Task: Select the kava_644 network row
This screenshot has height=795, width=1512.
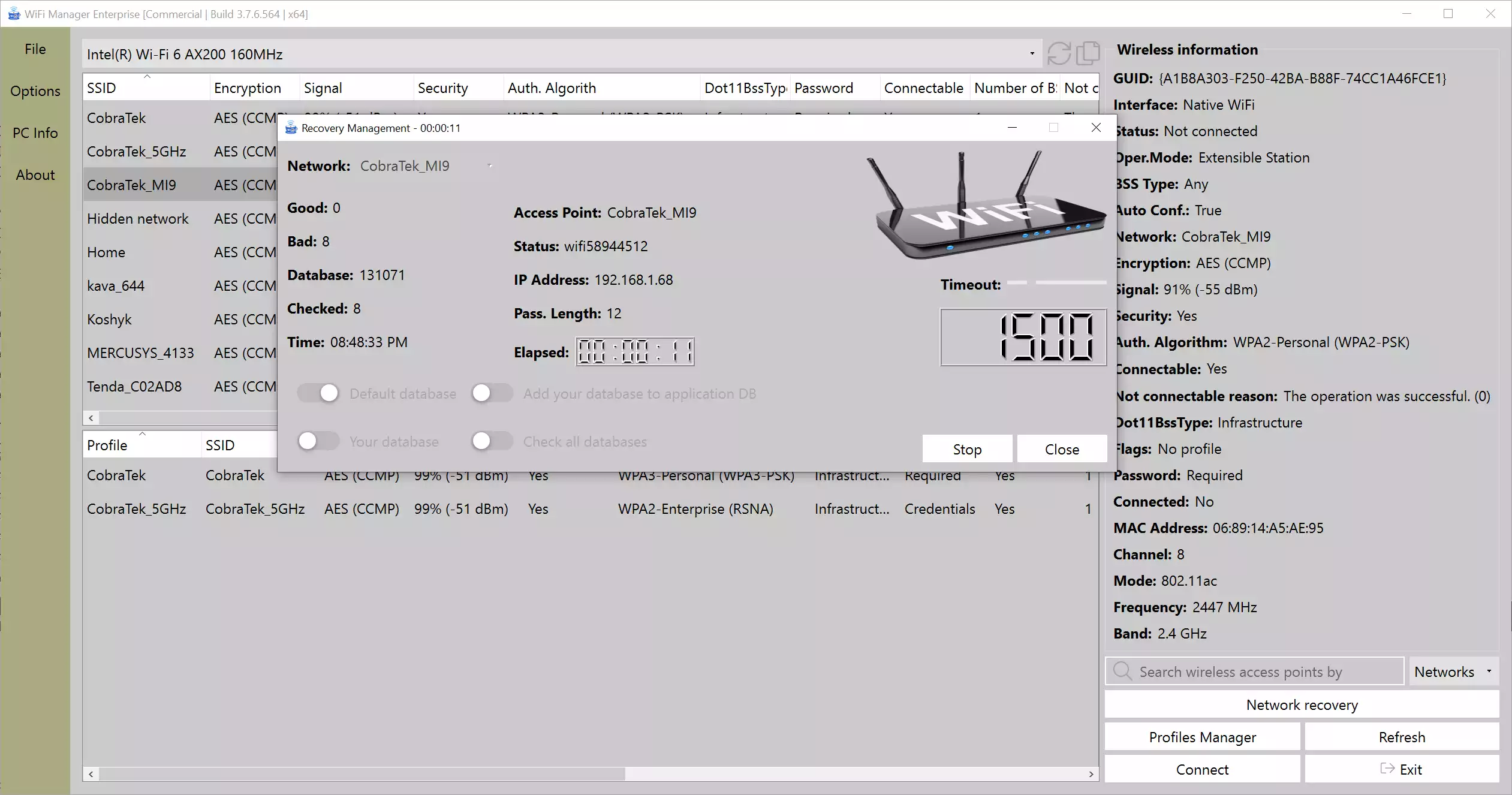Action: (x=180, y=286)
